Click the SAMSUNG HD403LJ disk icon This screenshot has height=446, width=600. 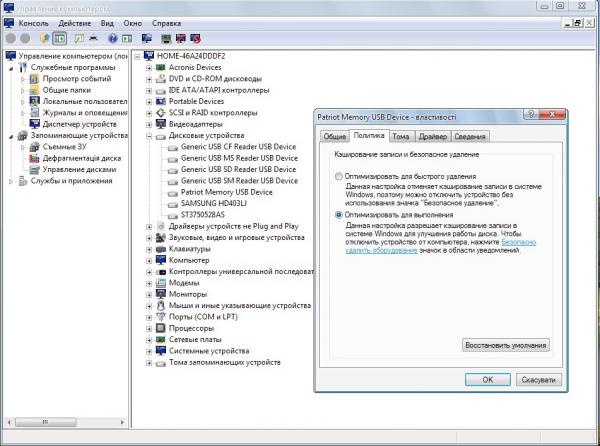[x=173, y=203]
